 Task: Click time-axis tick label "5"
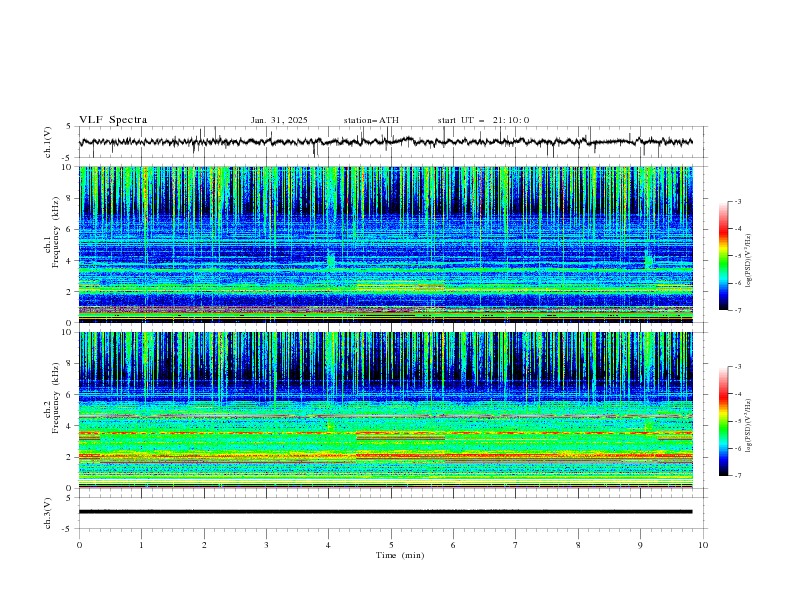[x=391, y=545]
